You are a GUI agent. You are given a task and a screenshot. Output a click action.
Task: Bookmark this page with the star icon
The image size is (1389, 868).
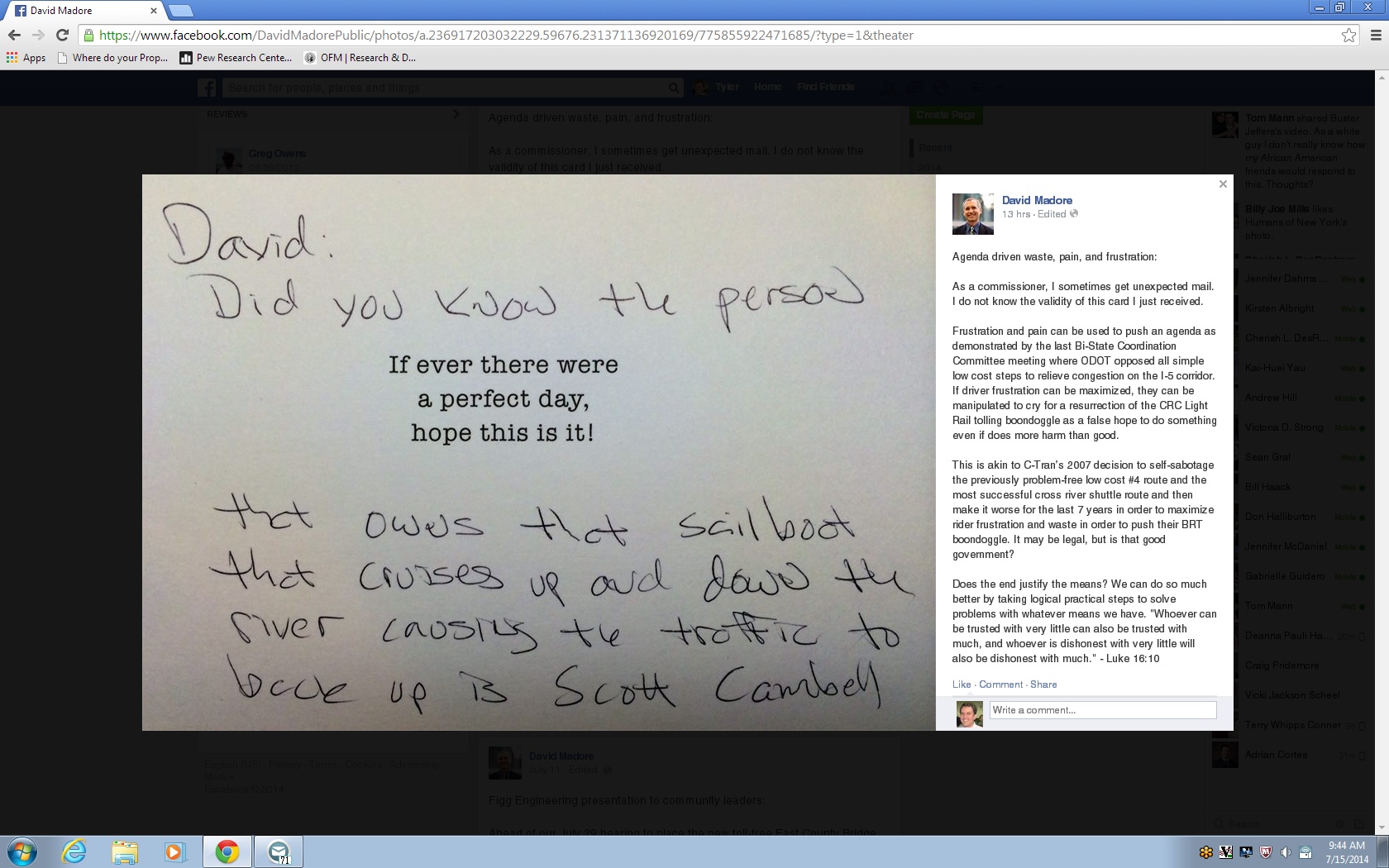click(x=1348, y=35)
